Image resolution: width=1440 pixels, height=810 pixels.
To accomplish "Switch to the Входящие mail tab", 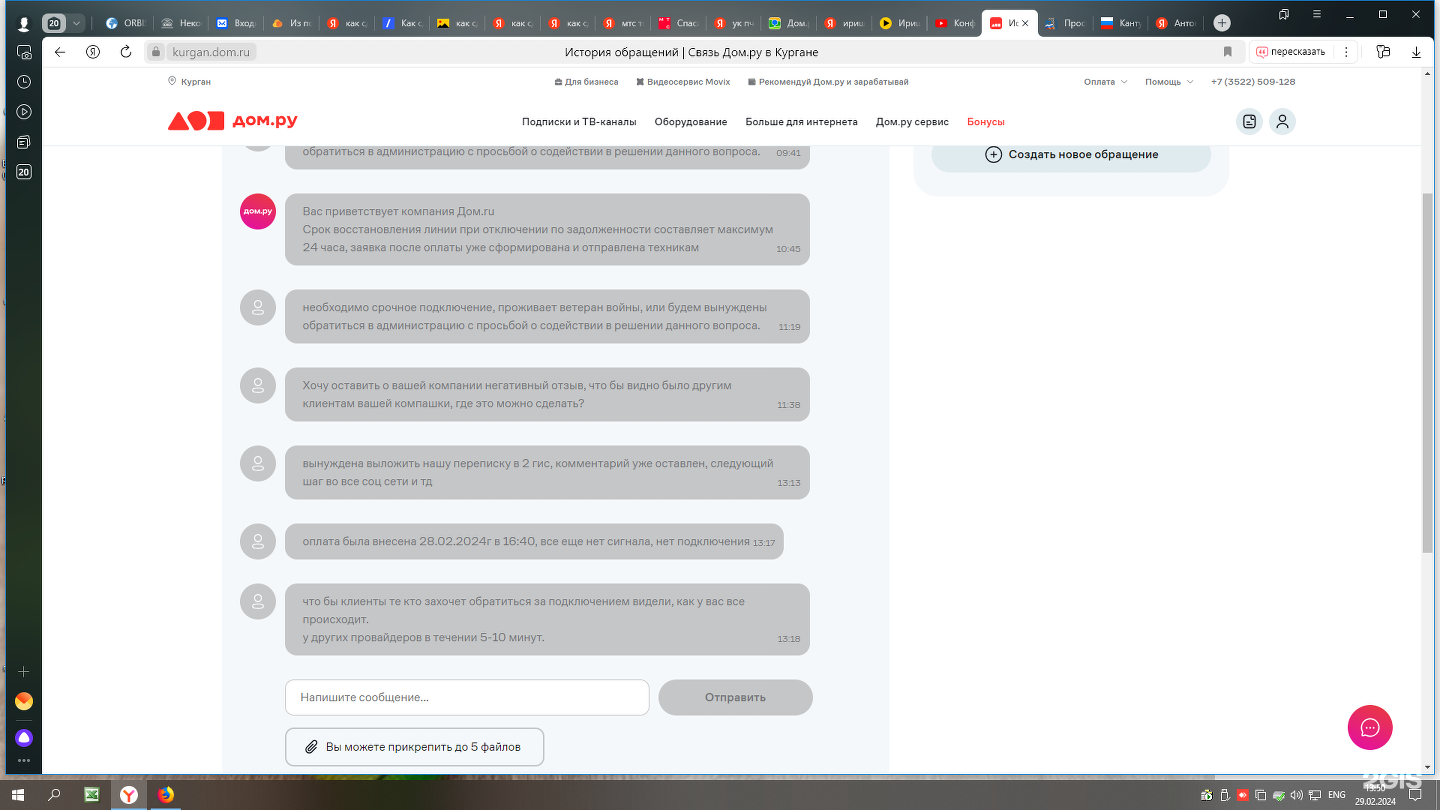I will click(x=235, y=23).
